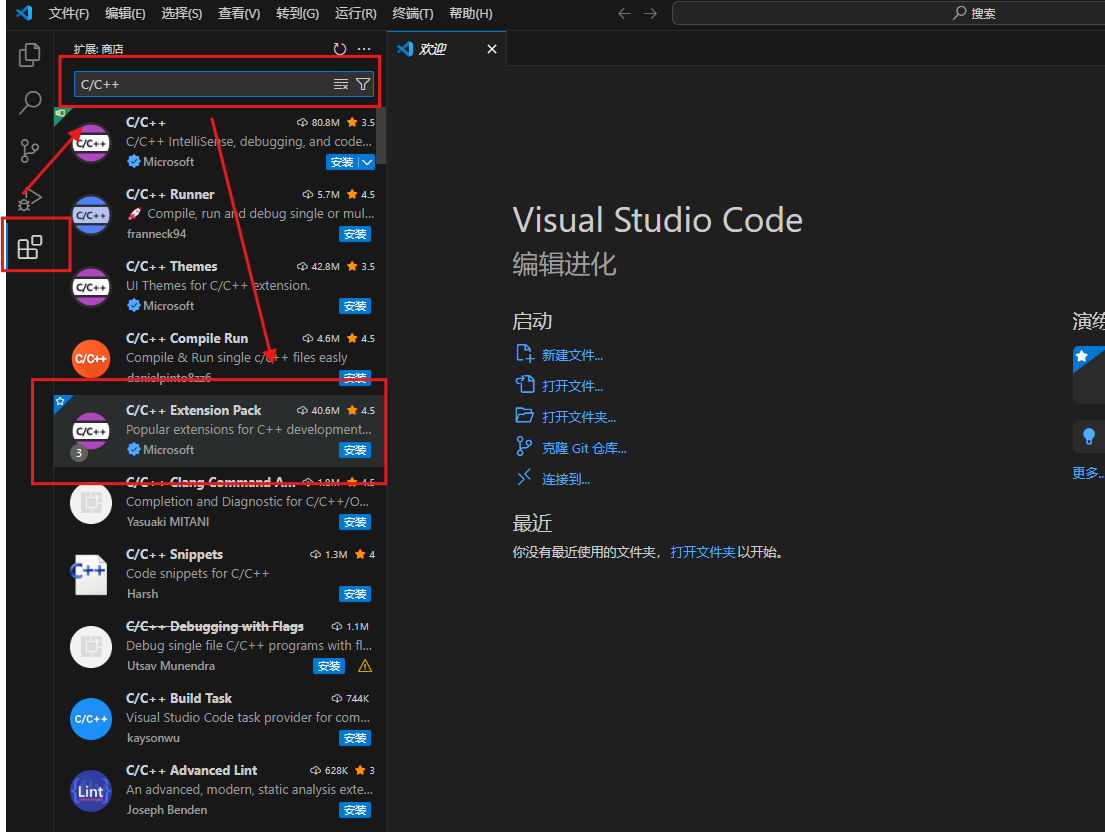This screenshot has height=832, width=1105.
Task: Select the C/C++ Build Task extension icon
Action: (x=91, y=719)
